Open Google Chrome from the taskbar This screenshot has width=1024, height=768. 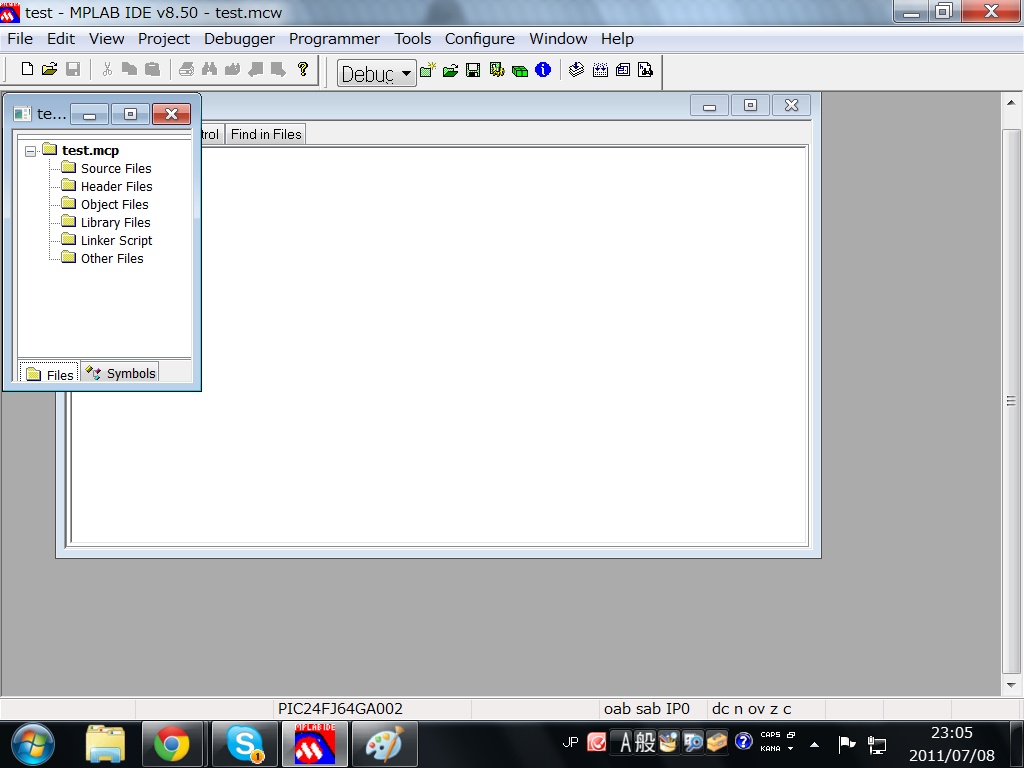172,744
